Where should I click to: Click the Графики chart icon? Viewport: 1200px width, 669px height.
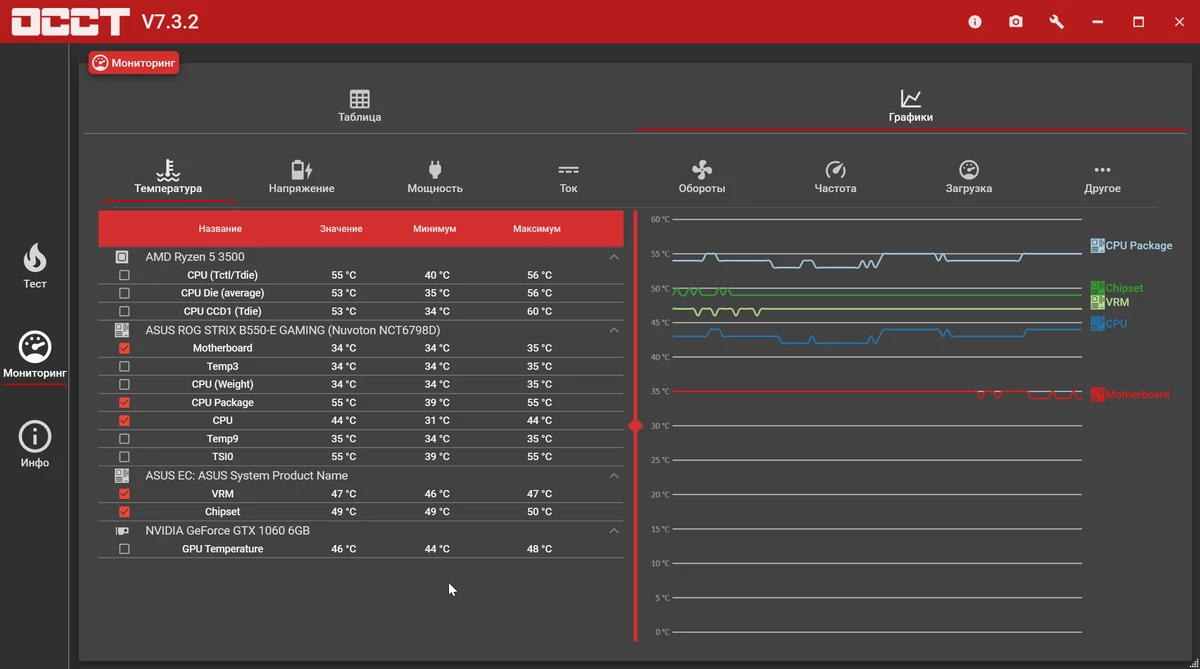point(911,99)
